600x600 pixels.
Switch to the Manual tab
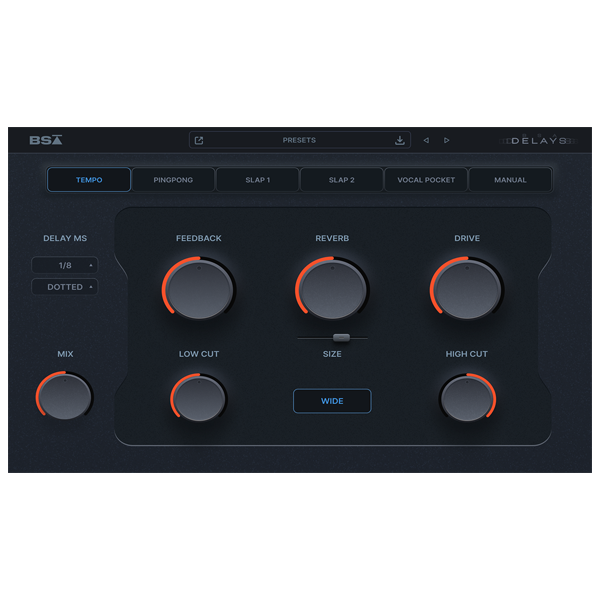pos(510,180)
